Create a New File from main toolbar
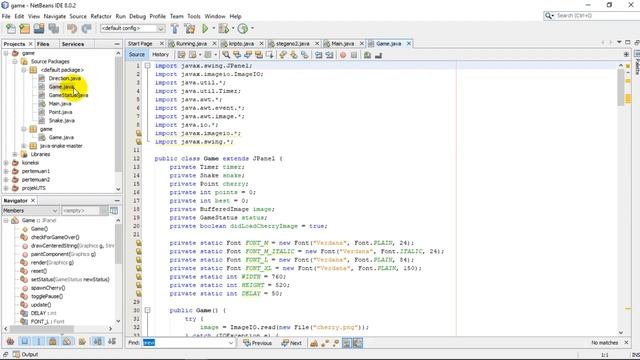640x360 pixels. click(11, 29)
